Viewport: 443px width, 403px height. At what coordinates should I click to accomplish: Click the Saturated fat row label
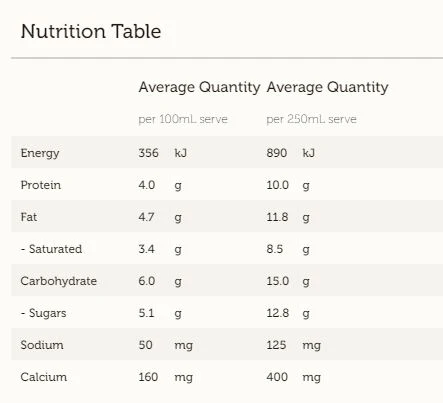click(51, 249)
